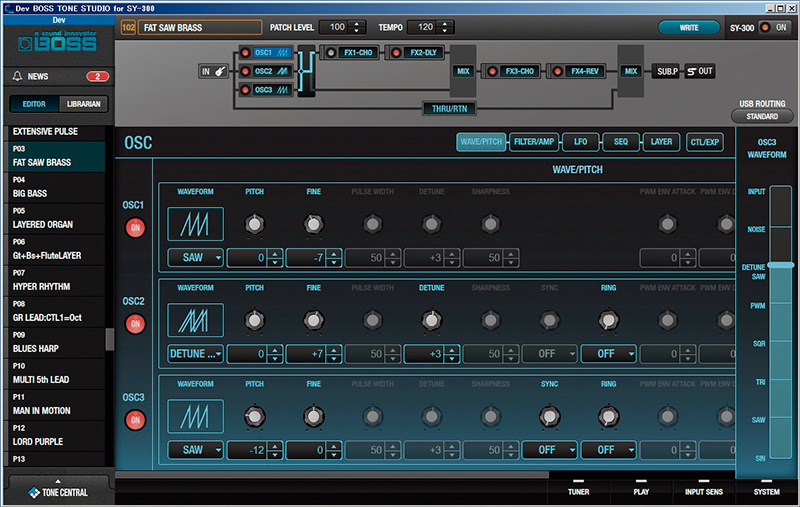This screenshot has height=507, width=800.
Task: Toggle power dot on FX1-CHO block
Action: click(x=331, y=53)
